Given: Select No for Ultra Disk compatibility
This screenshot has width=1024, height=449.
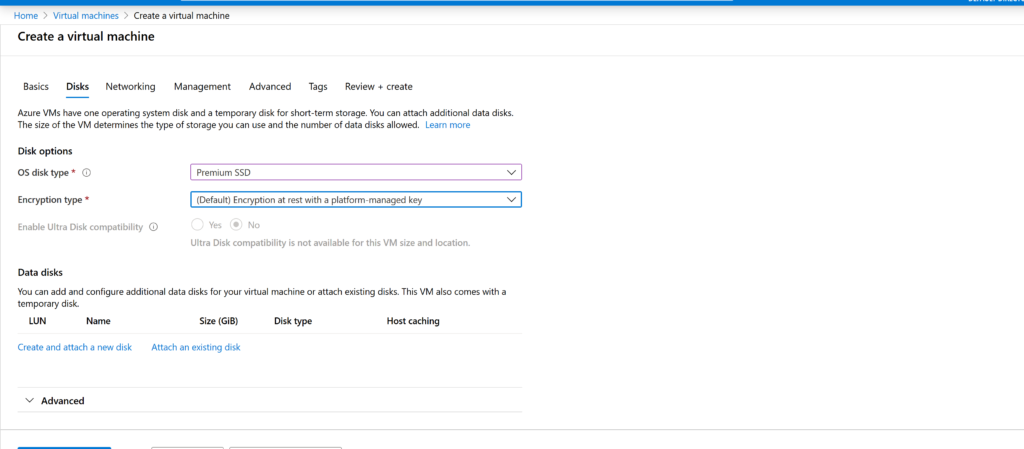Looking at the screenshot, I should [237, 225].
